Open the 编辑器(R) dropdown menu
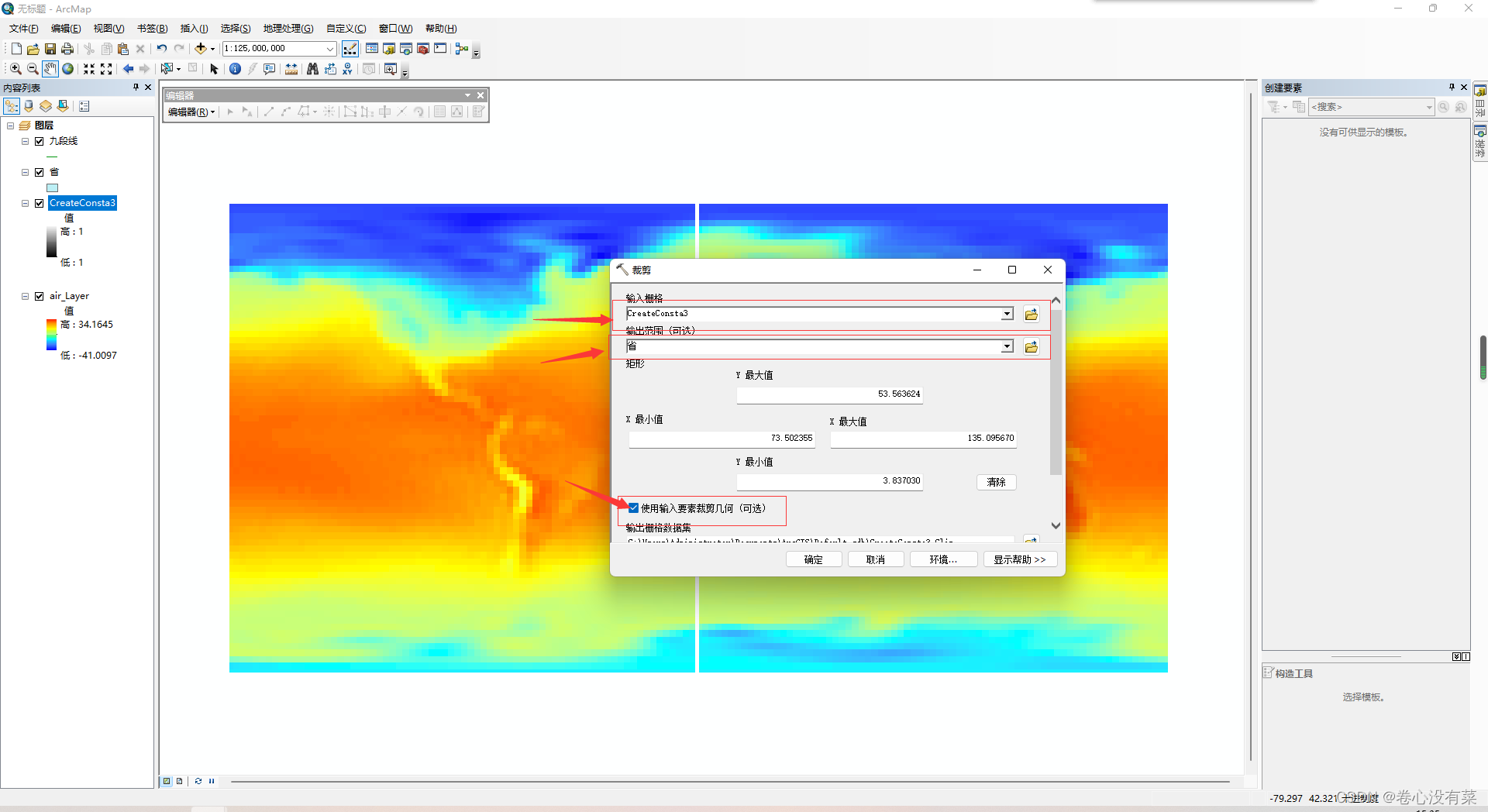Screen dimensions: 1488x812 click(191, 112)
